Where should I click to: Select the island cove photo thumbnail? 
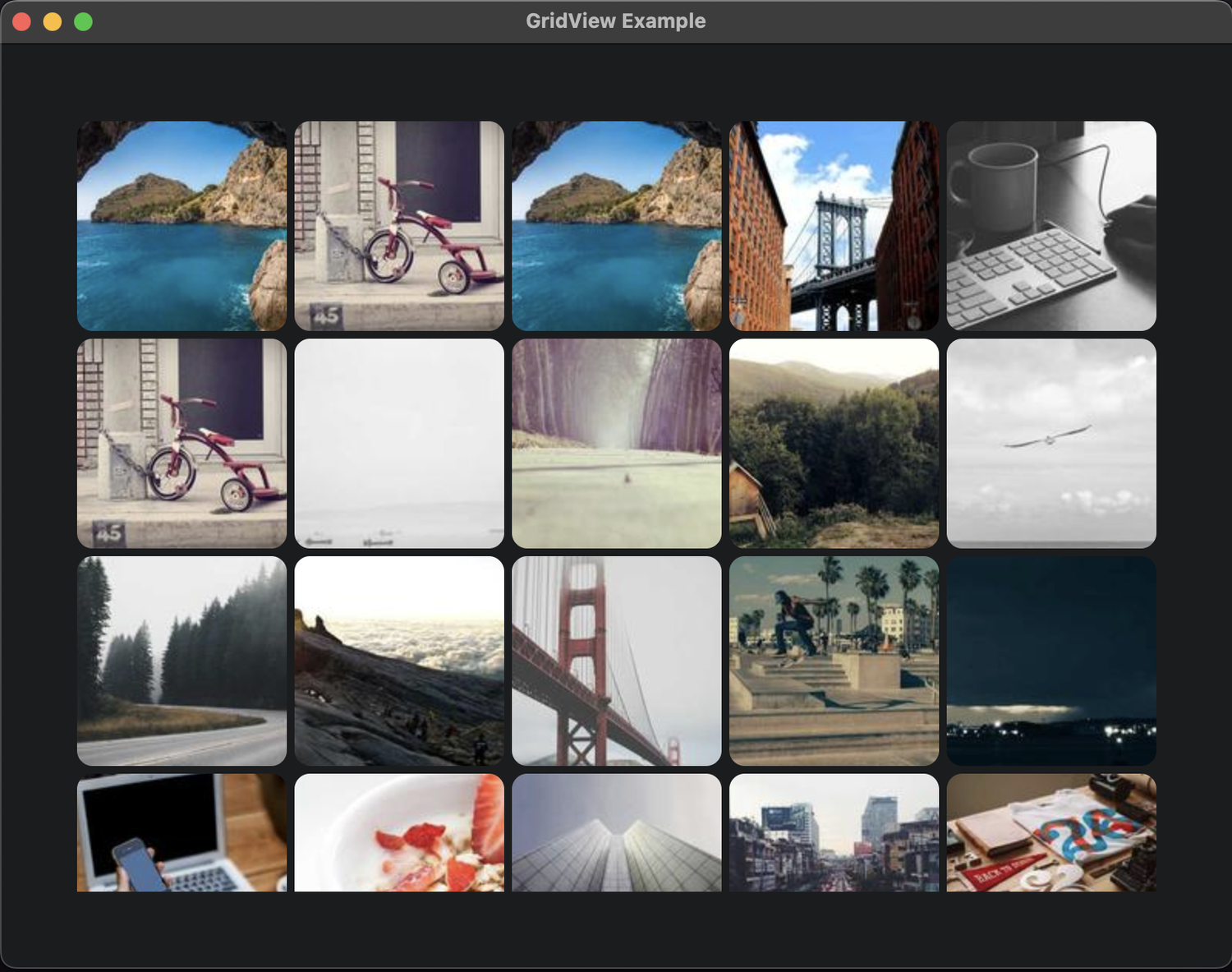(181, 226)
